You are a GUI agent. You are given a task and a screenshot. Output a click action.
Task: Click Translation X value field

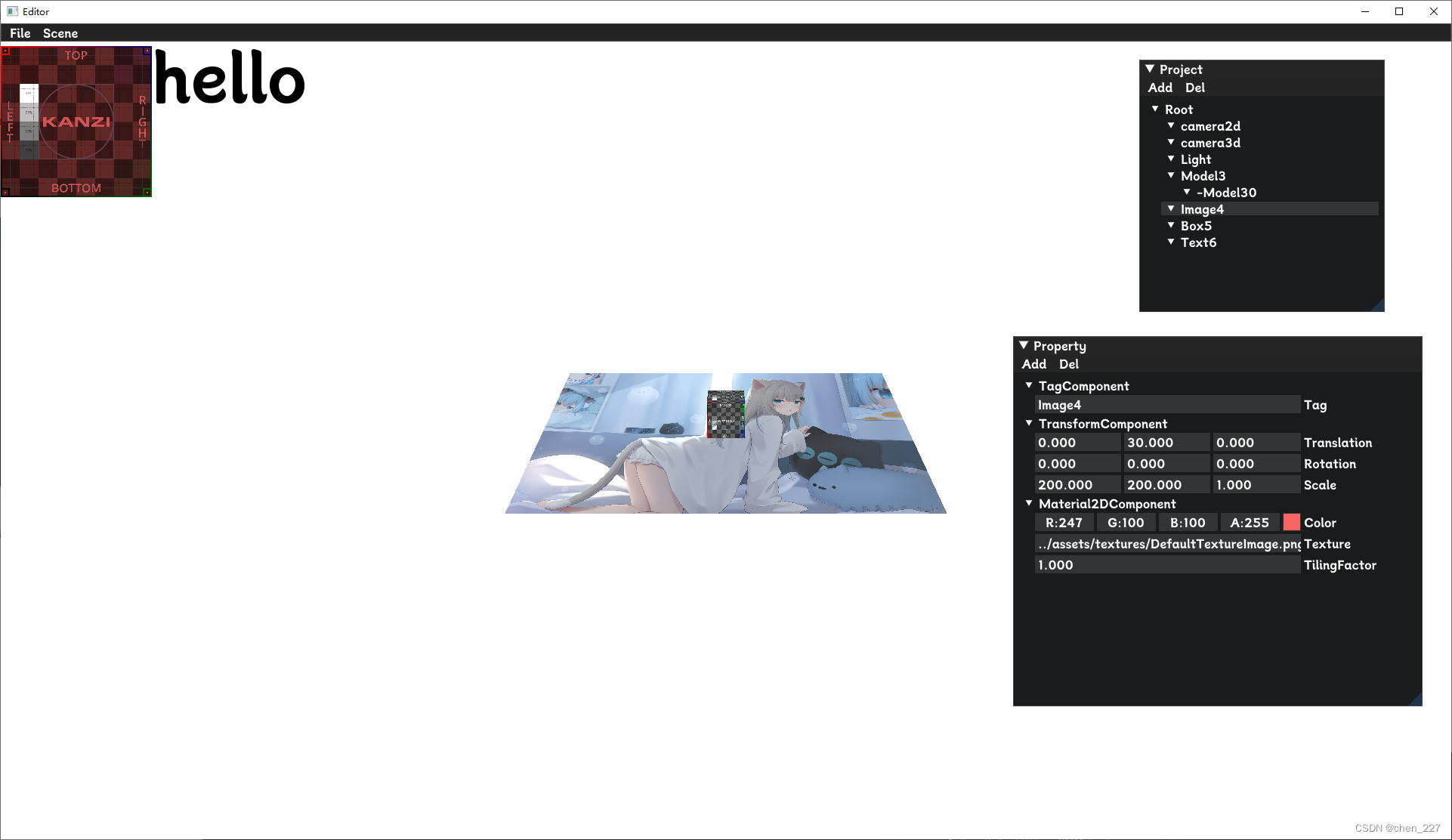1078,443
